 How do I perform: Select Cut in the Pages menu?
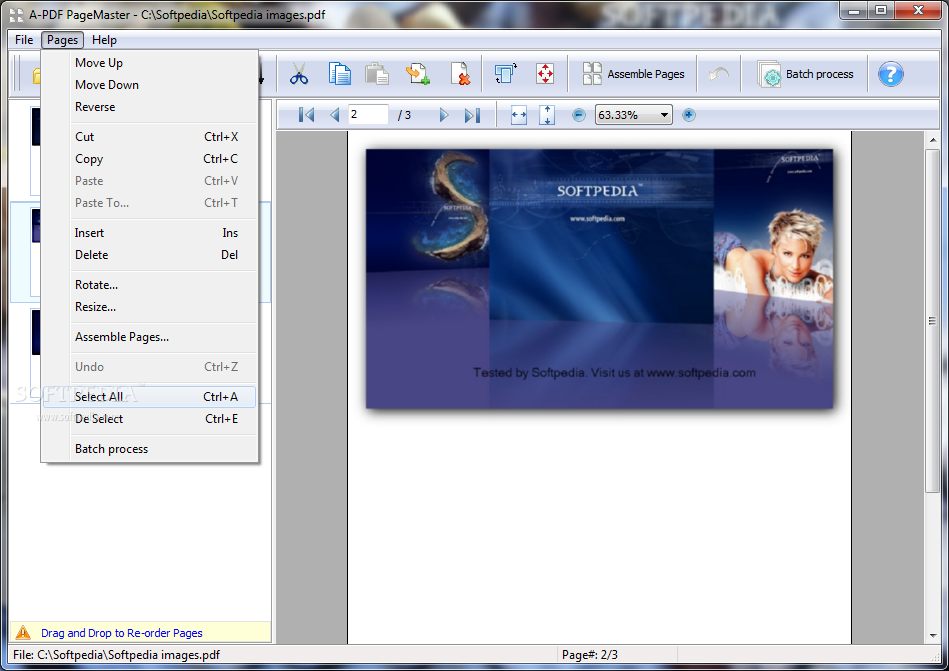pyautogui.click(x=149, y=137)
